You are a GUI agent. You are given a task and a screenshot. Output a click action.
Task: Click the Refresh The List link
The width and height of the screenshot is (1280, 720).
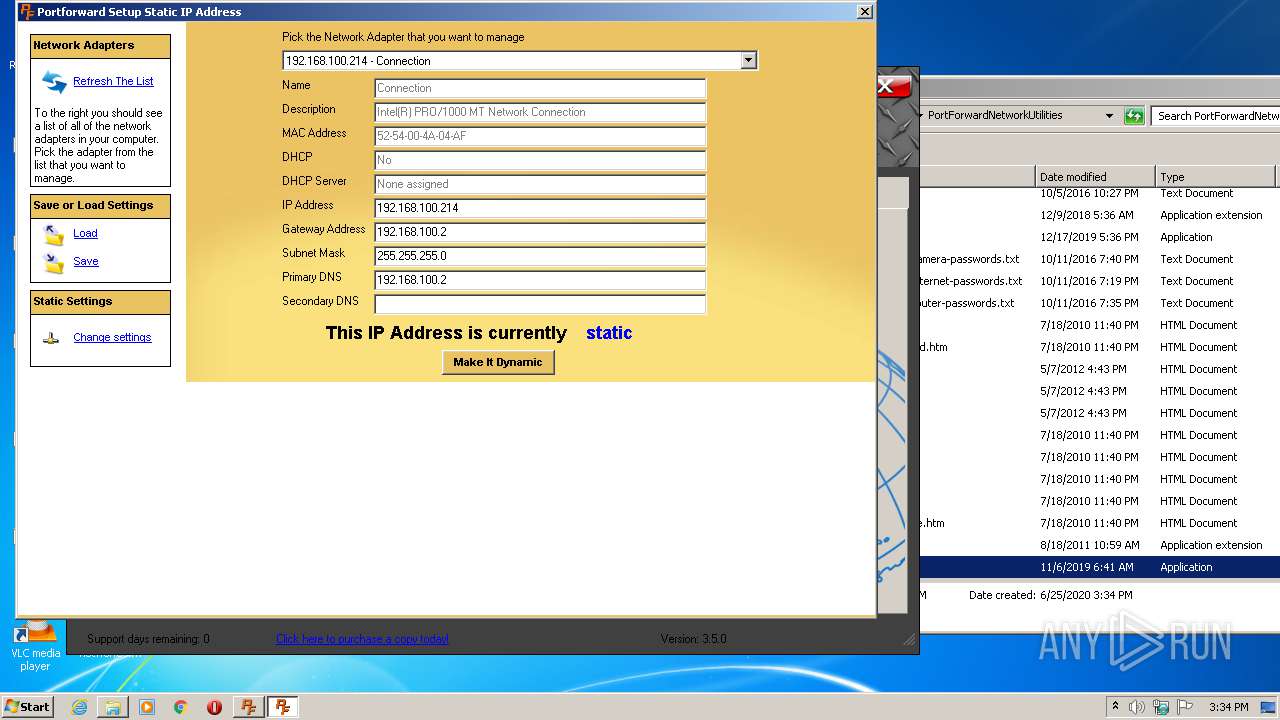[113, 82]
